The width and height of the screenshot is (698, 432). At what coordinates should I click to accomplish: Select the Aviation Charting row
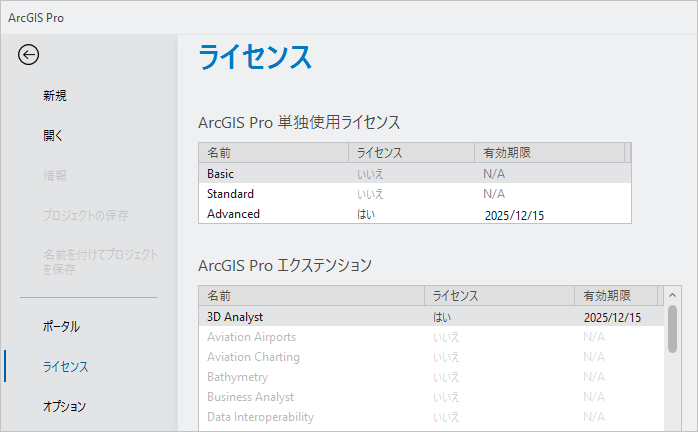431,357
